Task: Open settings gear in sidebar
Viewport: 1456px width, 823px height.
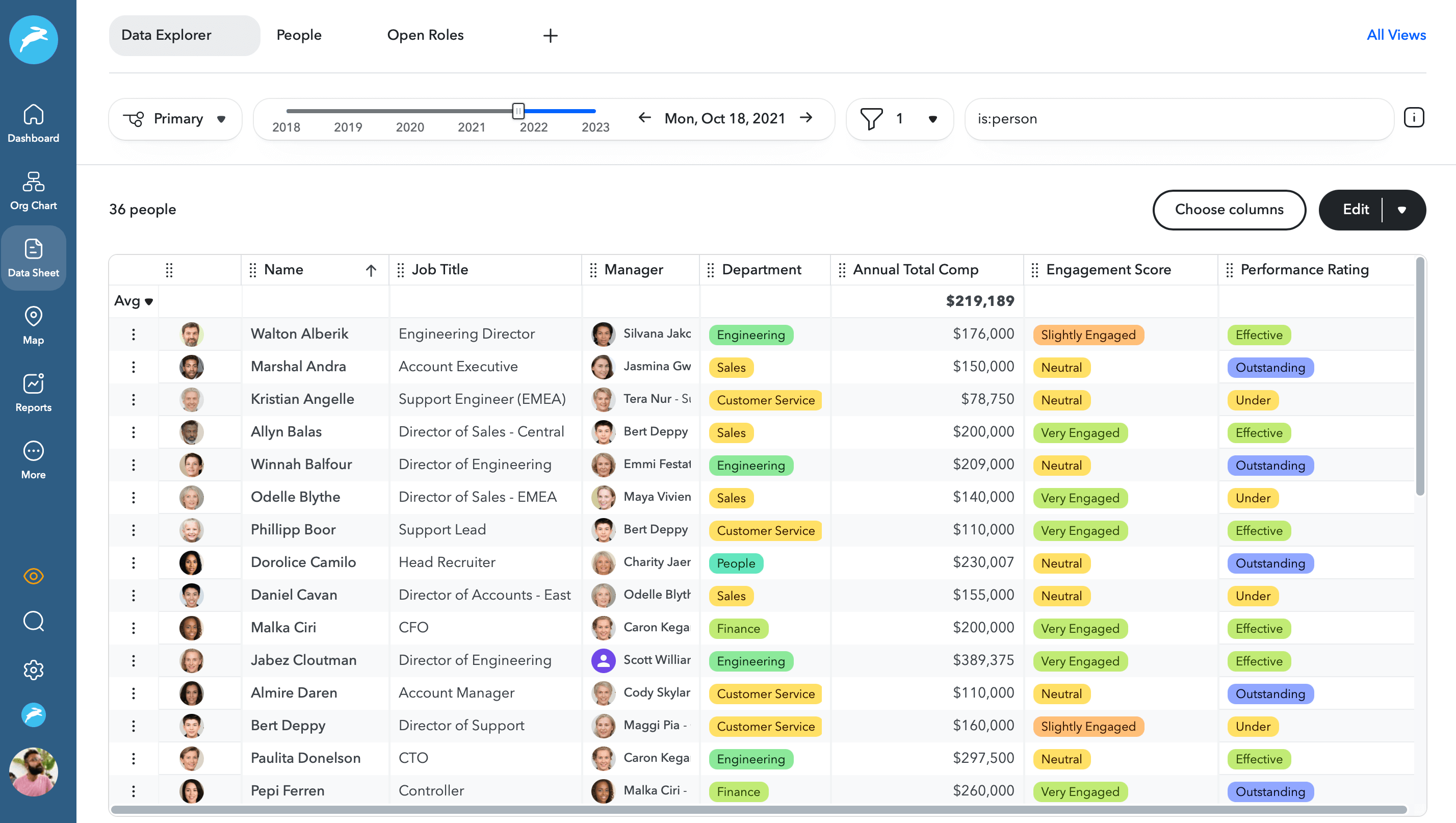Action: point(33,670)
